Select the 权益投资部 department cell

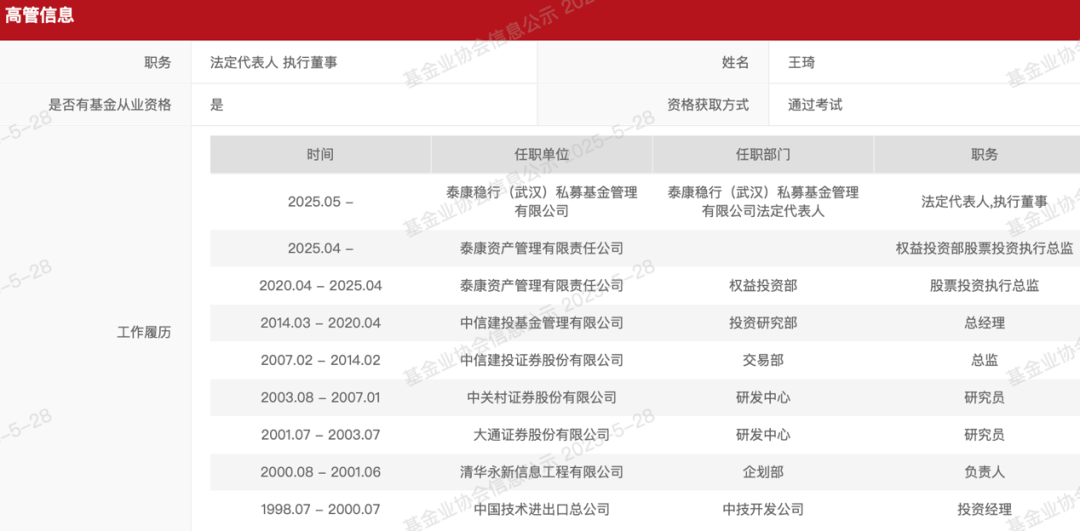pos(763,286)
